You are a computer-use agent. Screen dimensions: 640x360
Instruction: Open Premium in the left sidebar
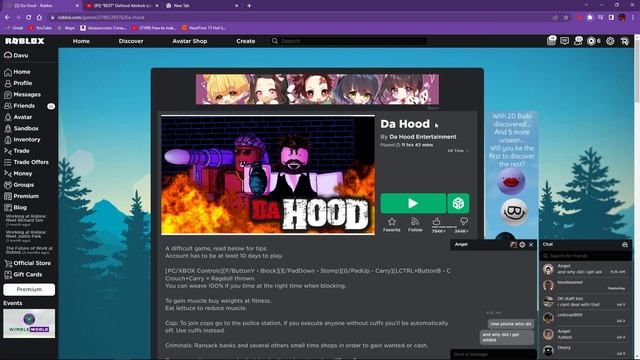(x=21, y=196)
